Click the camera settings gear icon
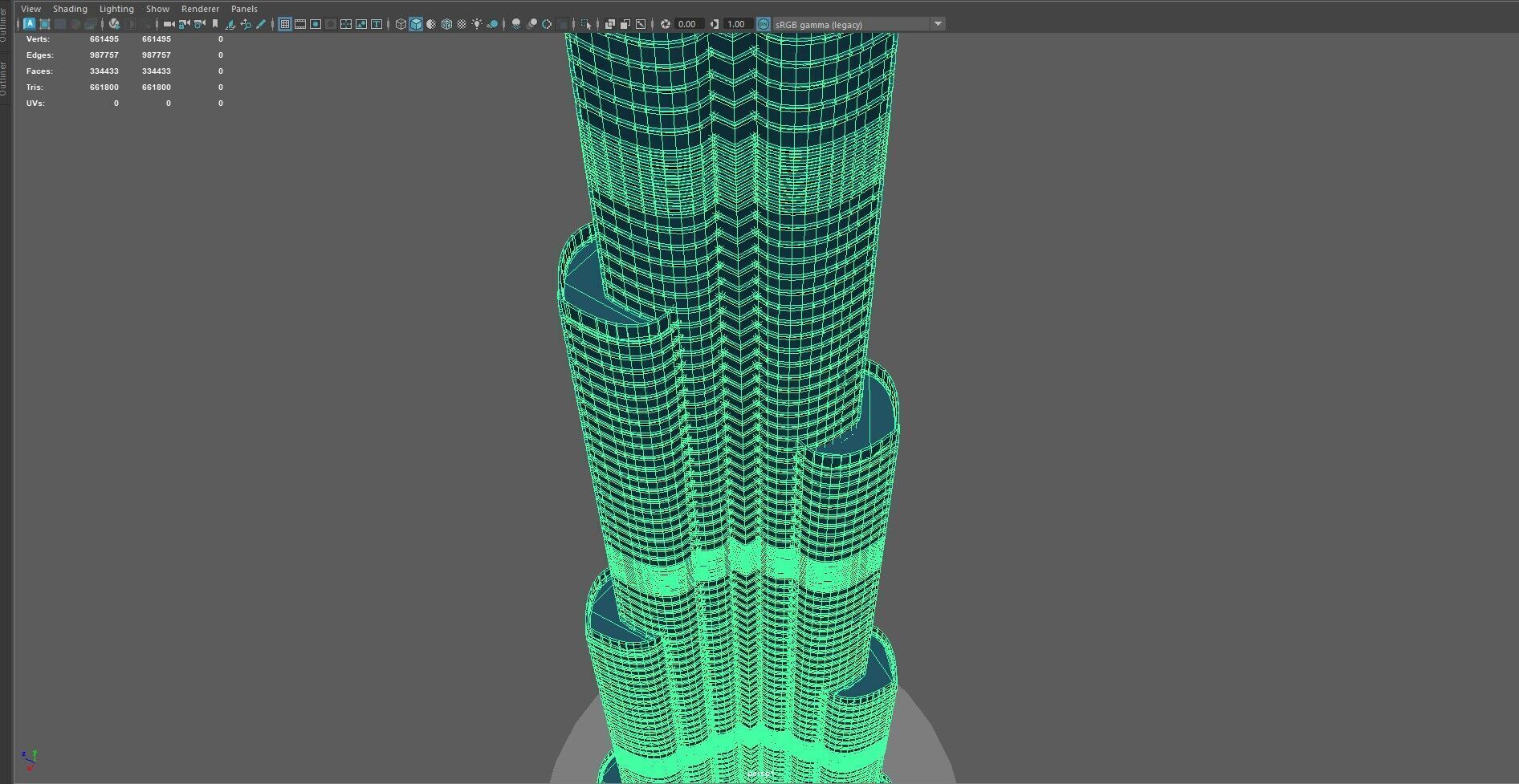Viewport: 1519px width, 784px height. [199, 24]
